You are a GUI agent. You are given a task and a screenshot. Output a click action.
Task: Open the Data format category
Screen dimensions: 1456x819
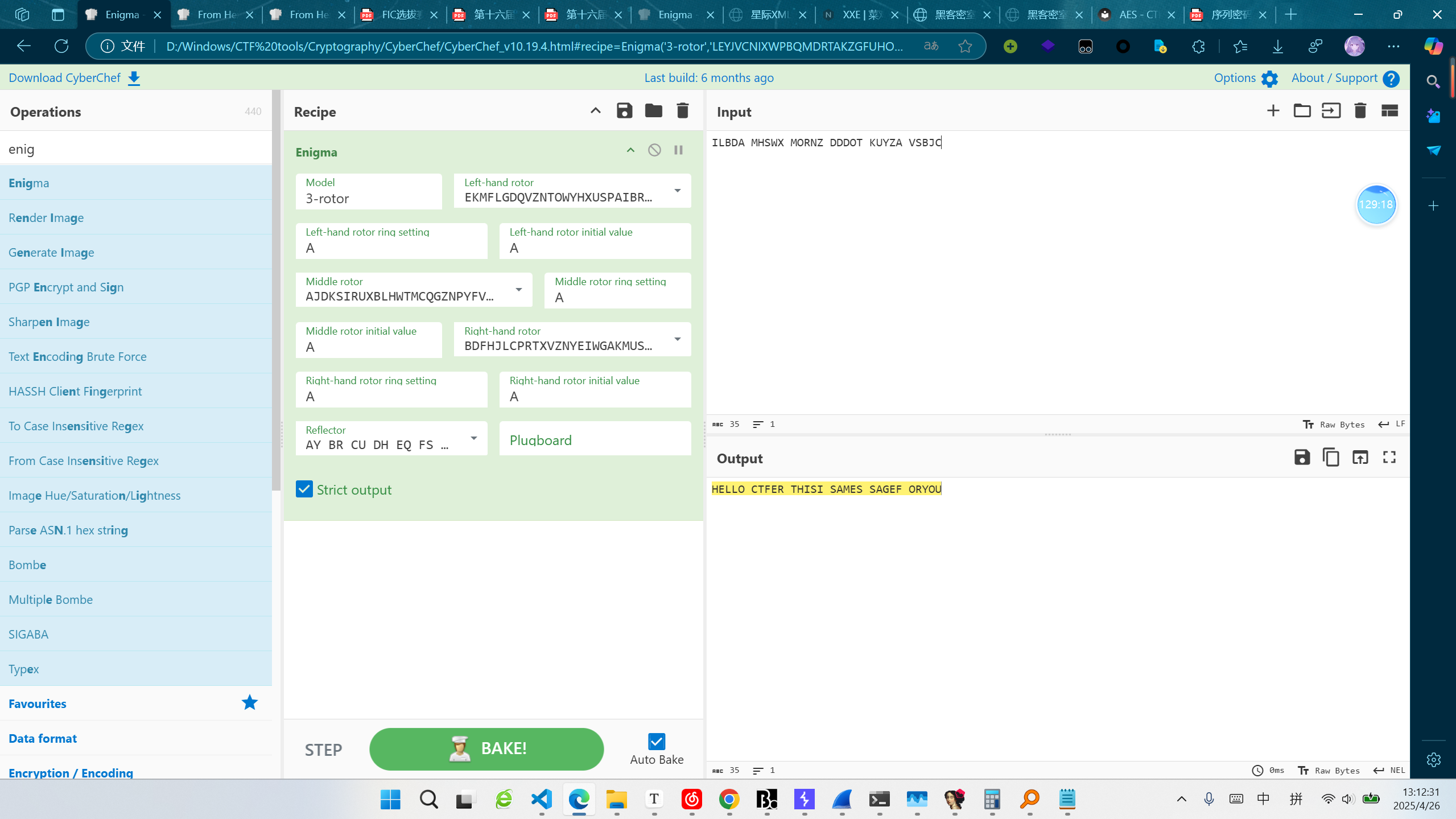43,738
